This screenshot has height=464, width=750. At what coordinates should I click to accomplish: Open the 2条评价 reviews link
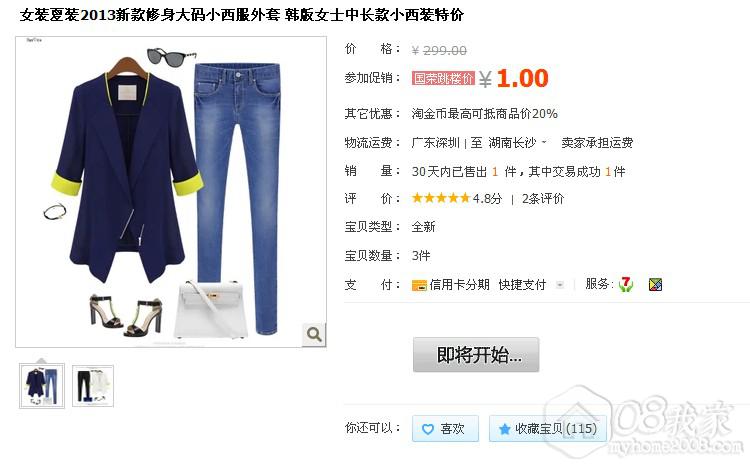point(543,199)
